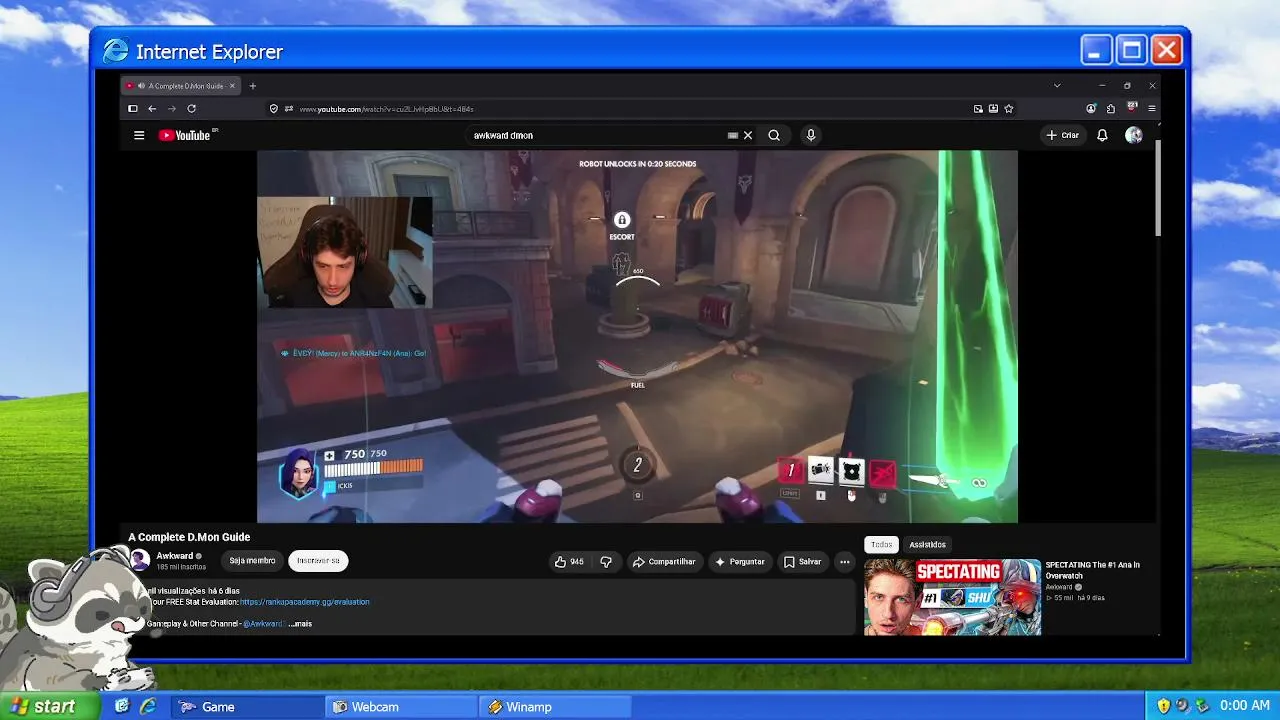
Task: Open the @Awkward channel link in description
Action: pos(264,624)
